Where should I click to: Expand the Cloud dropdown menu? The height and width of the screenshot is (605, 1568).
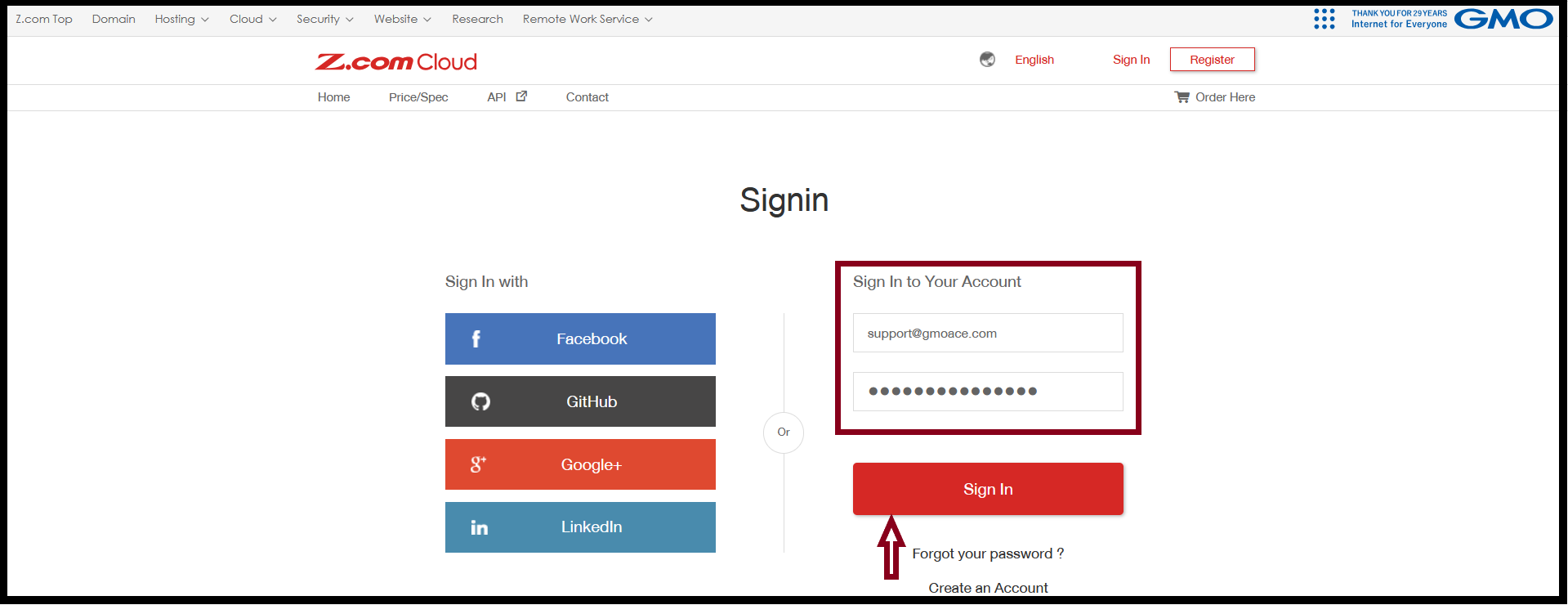(x=252, y=19)
